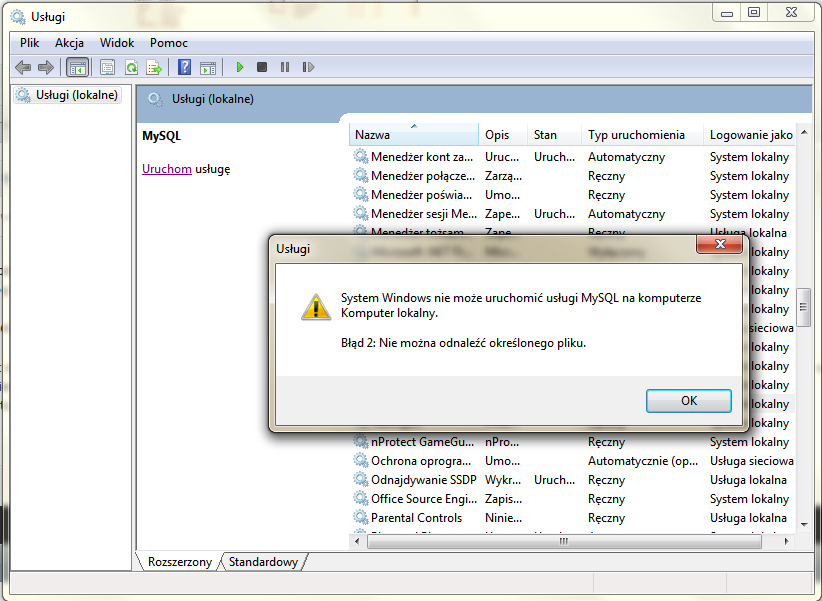
Task: Click the horizontal scrollbar left arrow
Action: 357,541
